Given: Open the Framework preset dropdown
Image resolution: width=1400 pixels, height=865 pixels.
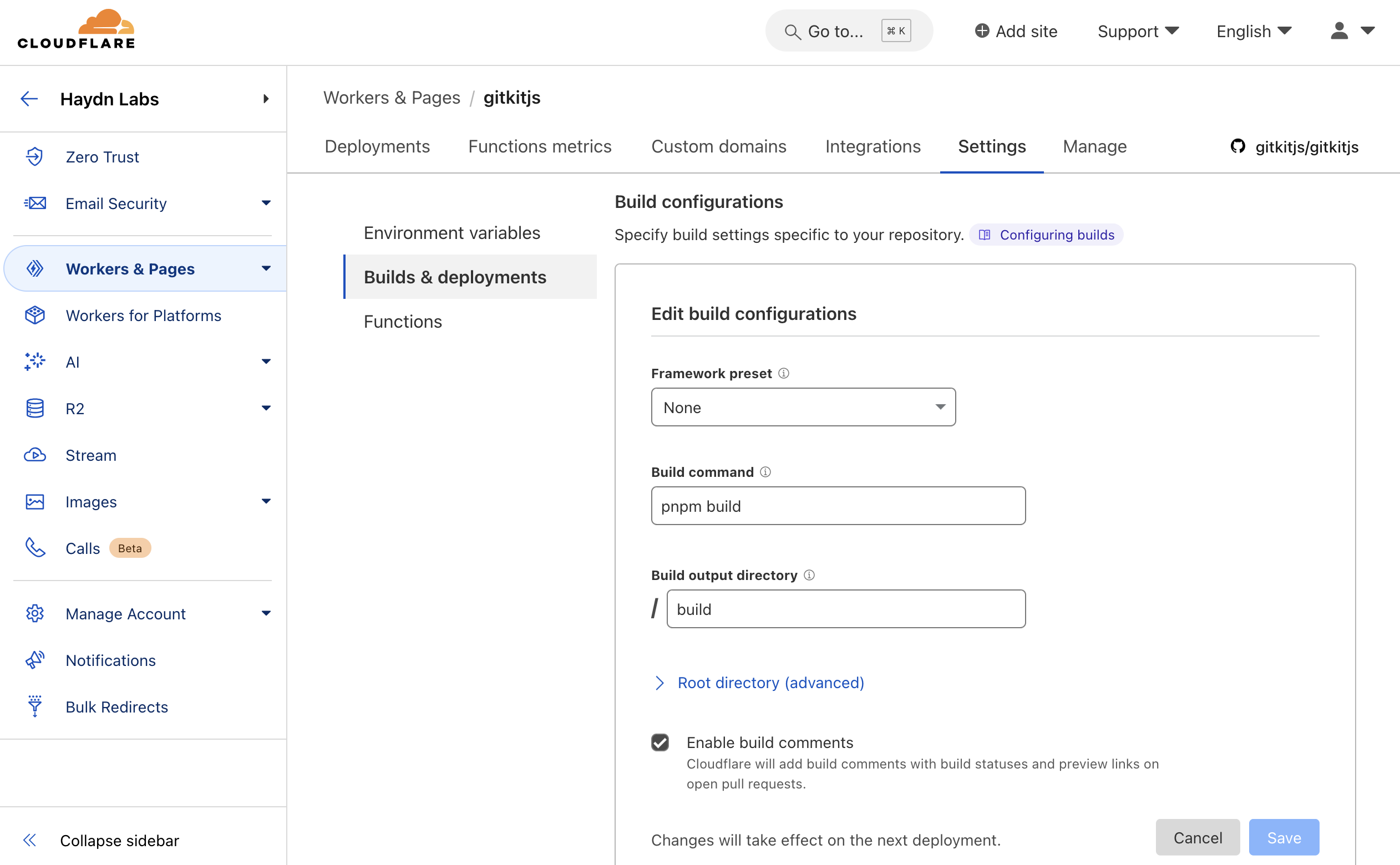Looking at the screenshot, I should click(x=803, y=407).
